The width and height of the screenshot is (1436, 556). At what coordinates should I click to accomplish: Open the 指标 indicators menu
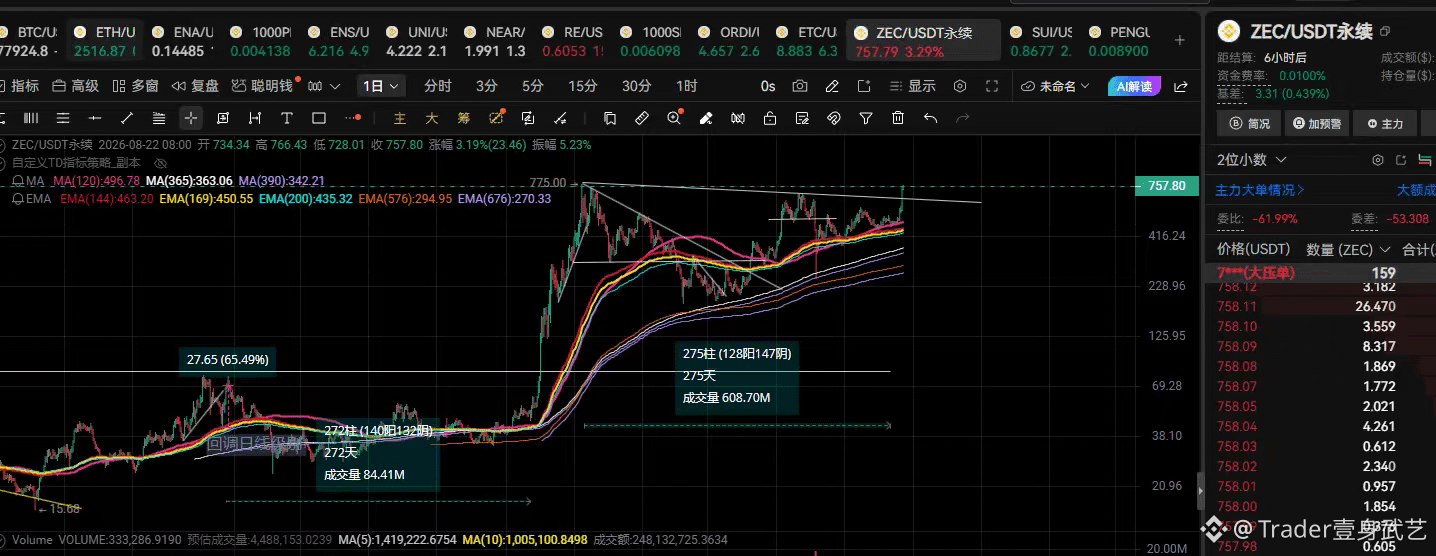pyautogui.click(x=20, y=87)
